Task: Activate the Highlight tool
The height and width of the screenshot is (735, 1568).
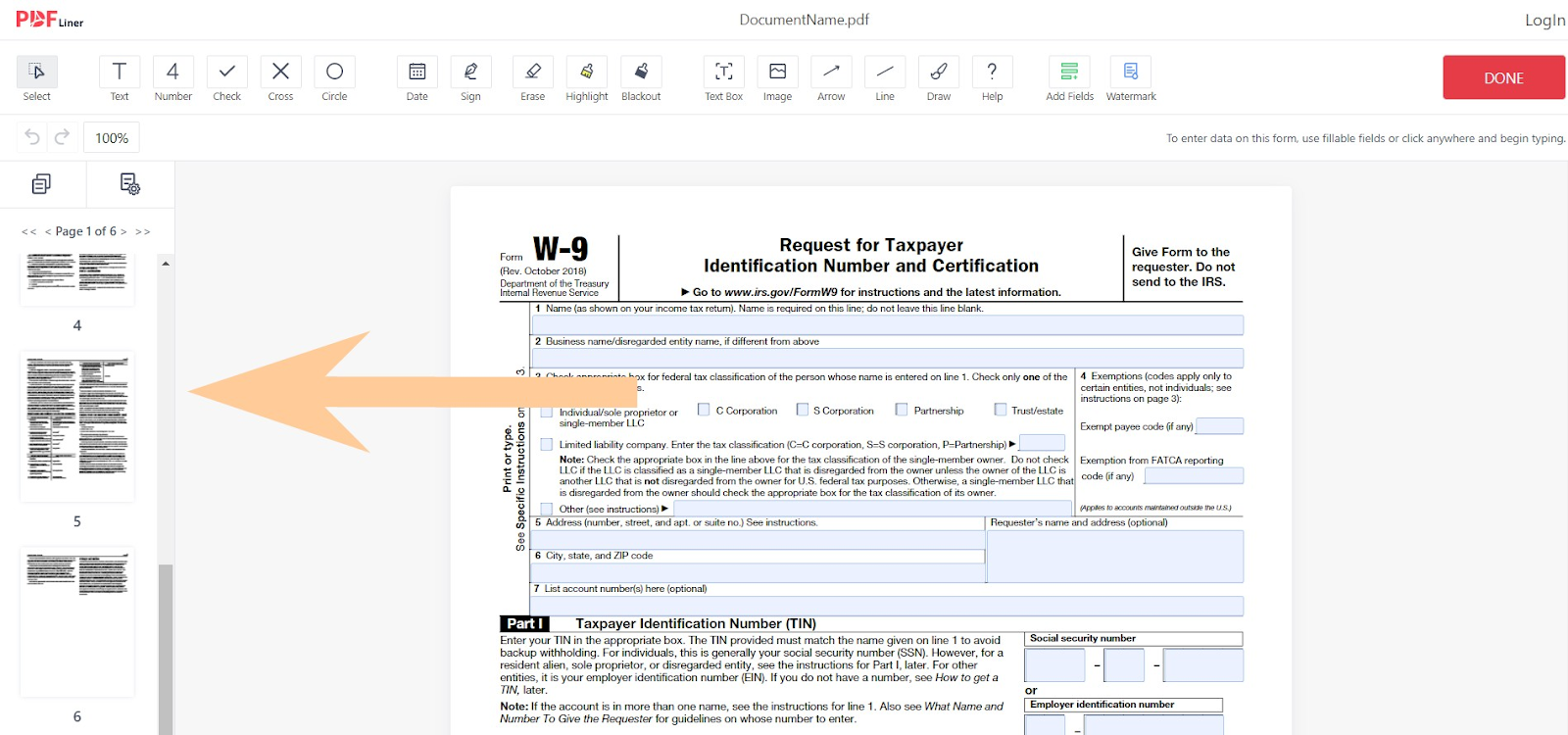Action: (587, 78)
